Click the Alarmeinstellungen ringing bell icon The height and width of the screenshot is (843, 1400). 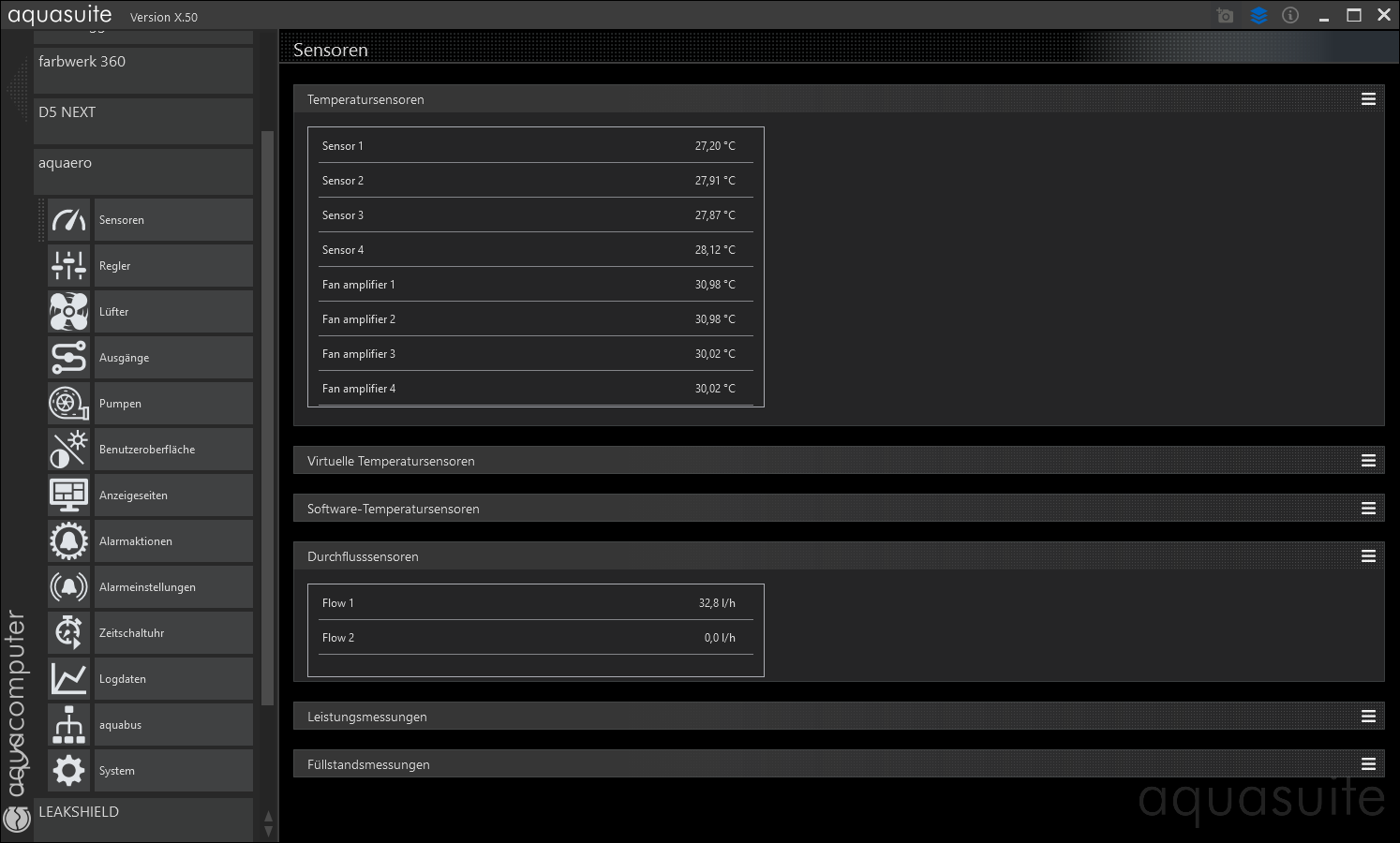pos(69,587)
